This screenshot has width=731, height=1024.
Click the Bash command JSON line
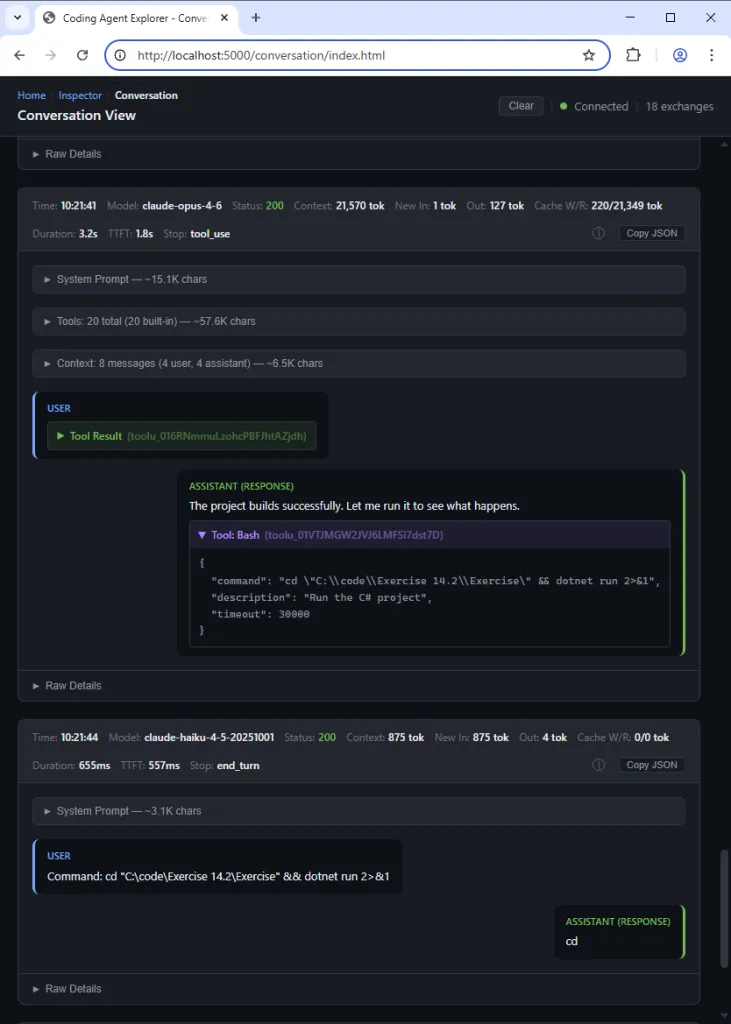pyautogui.click(x=436, y=581)
